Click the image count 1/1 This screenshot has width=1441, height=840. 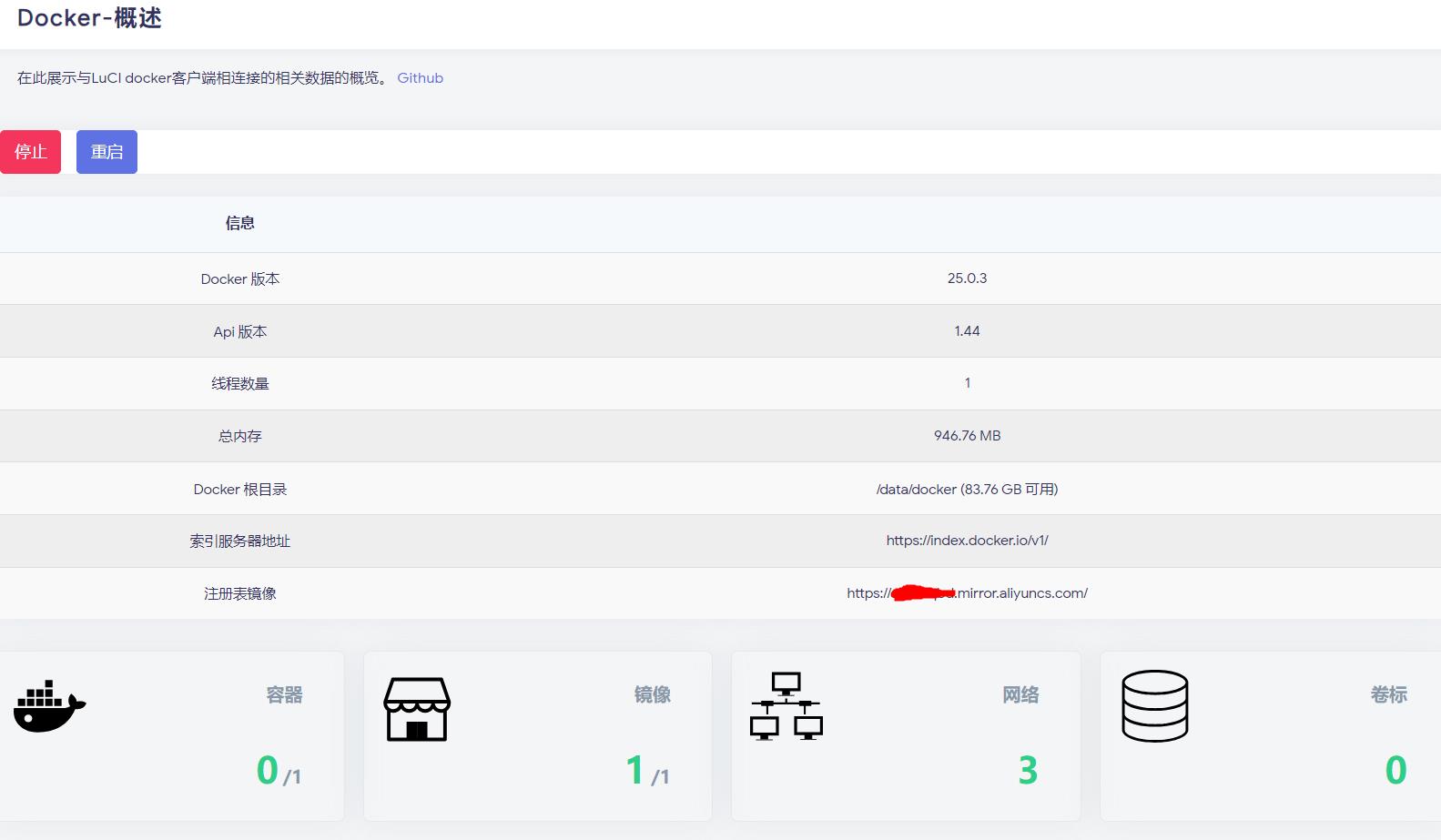647,771
